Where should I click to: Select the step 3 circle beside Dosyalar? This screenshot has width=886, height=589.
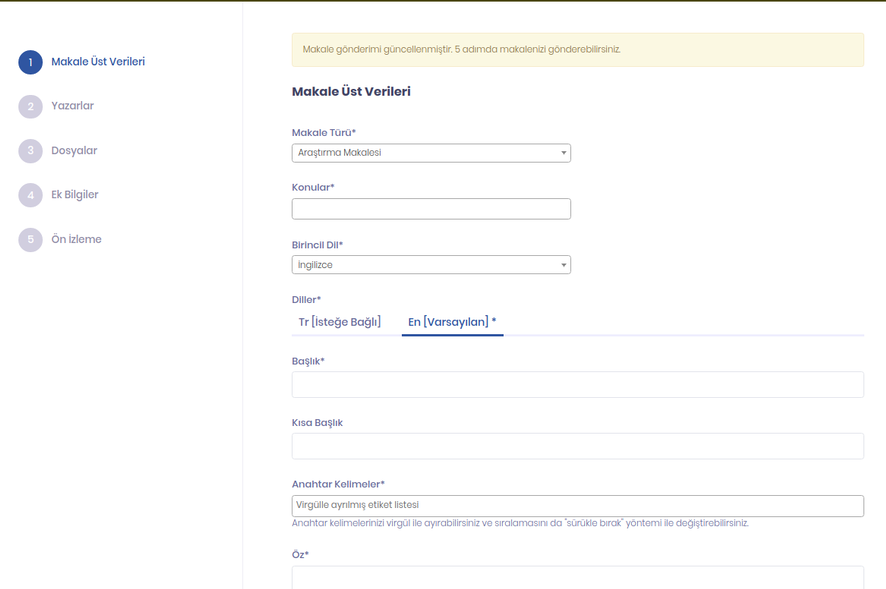(30, 151)
